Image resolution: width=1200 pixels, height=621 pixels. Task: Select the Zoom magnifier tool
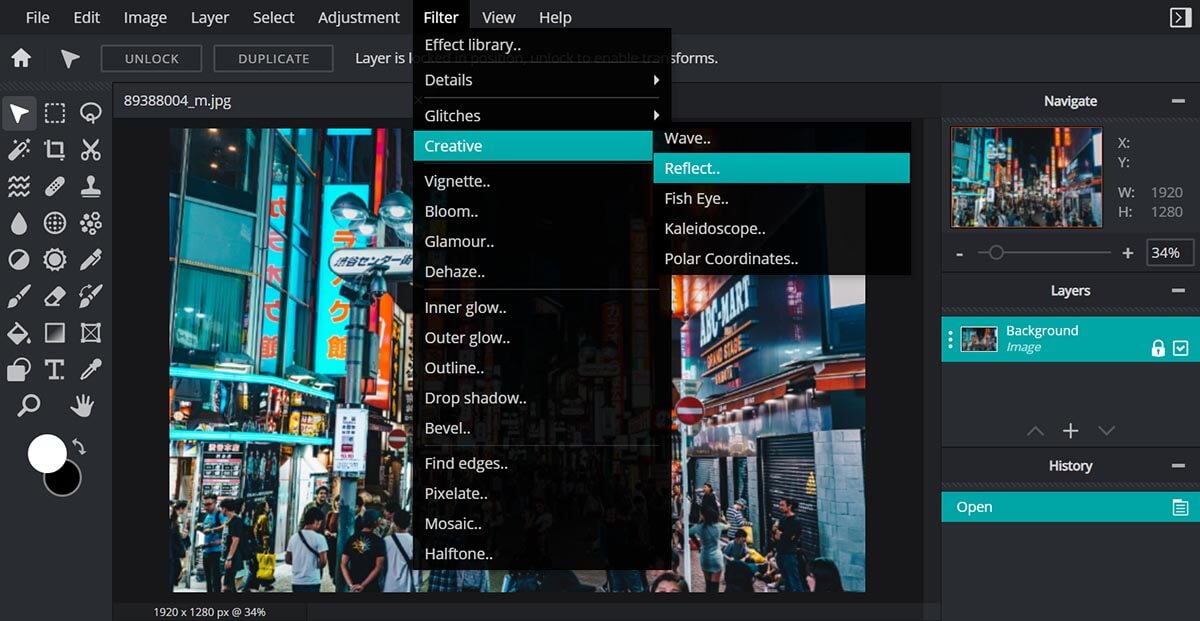pos(28,406)
